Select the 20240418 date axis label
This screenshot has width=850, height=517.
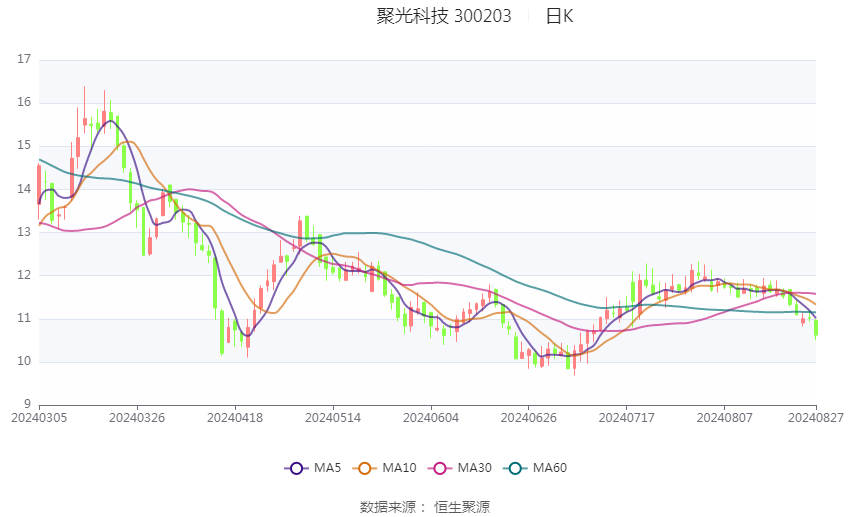(235, 418)
